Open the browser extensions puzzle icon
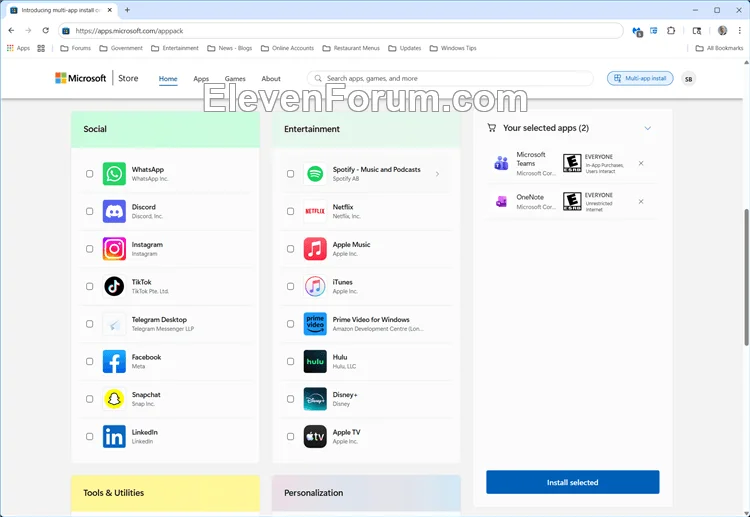This screenshot has width=750, height=517. 671,31
